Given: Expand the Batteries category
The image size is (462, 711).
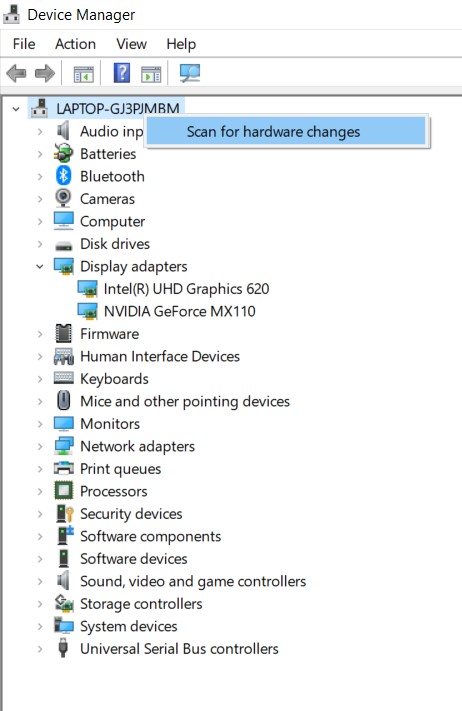Looking at the screenshot, I should point(40,154).
